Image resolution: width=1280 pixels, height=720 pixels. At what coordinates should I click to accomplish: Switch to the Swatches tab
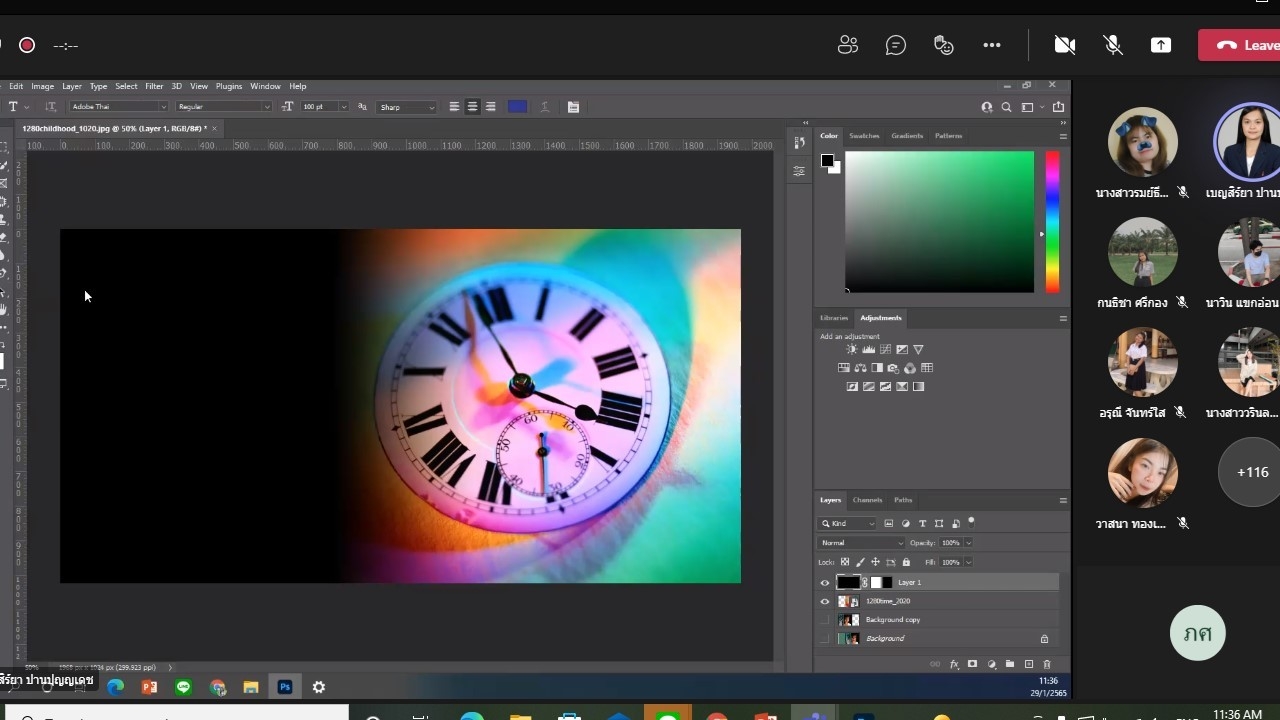coord(864,136)
